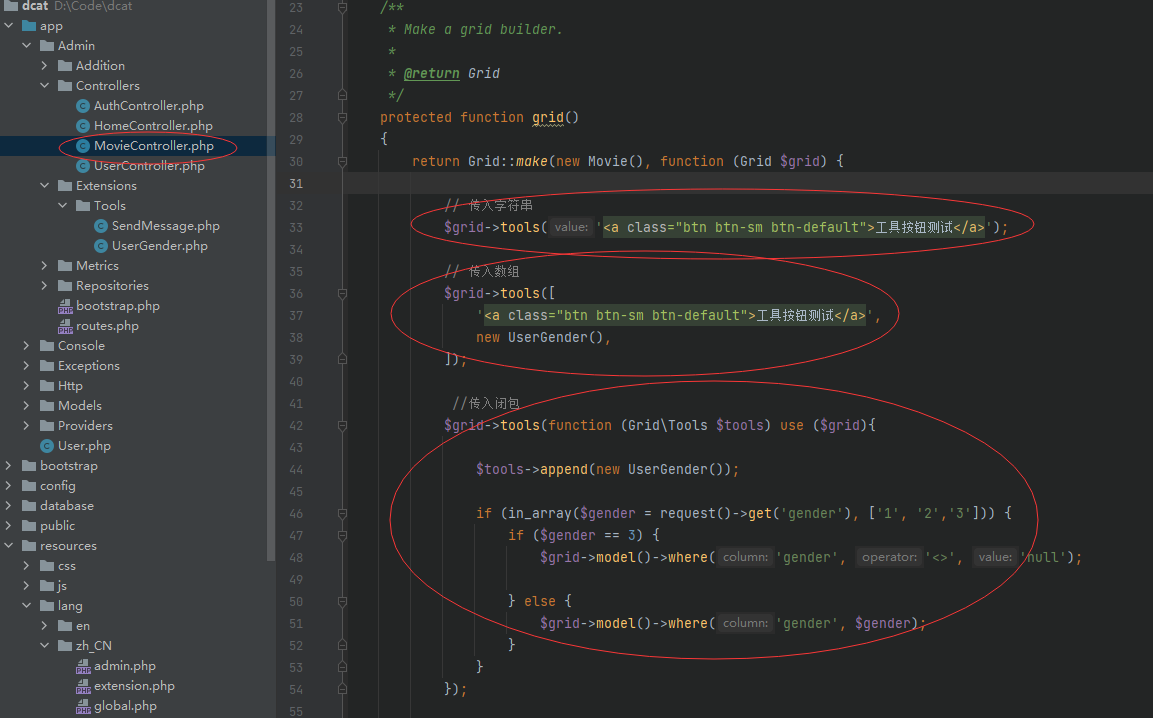1153x718 pixels.
Task: Click the MovieController.php class icon
Action: click(83, 146)
